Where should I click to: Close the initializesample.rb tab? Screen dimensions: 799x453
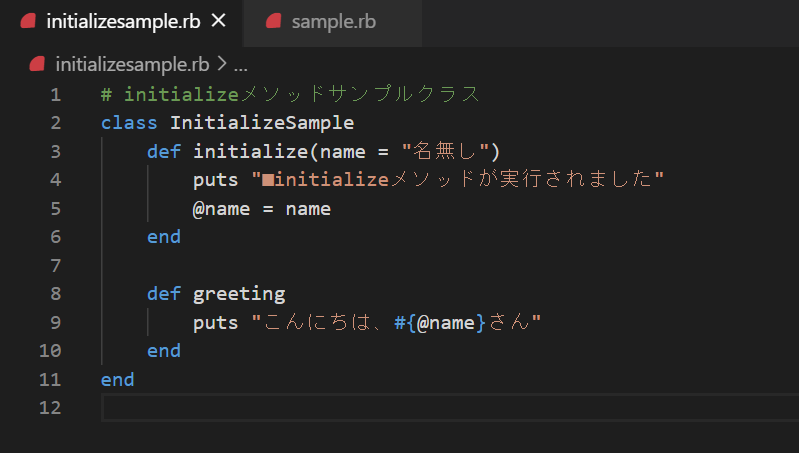[219, 21]
